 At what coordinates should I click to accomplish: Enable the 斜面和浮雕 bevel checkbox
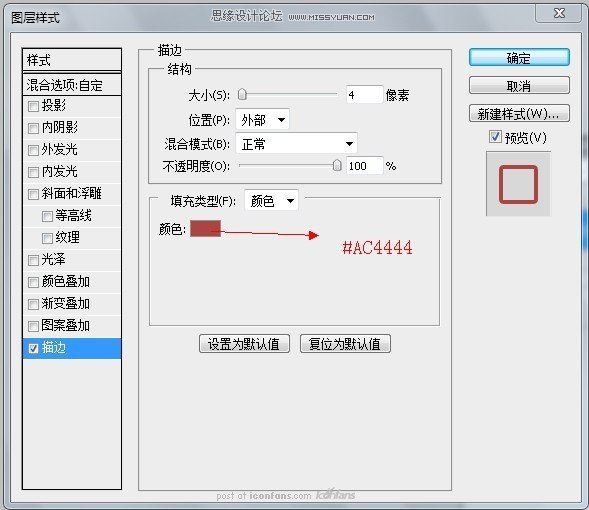[33, 194]
